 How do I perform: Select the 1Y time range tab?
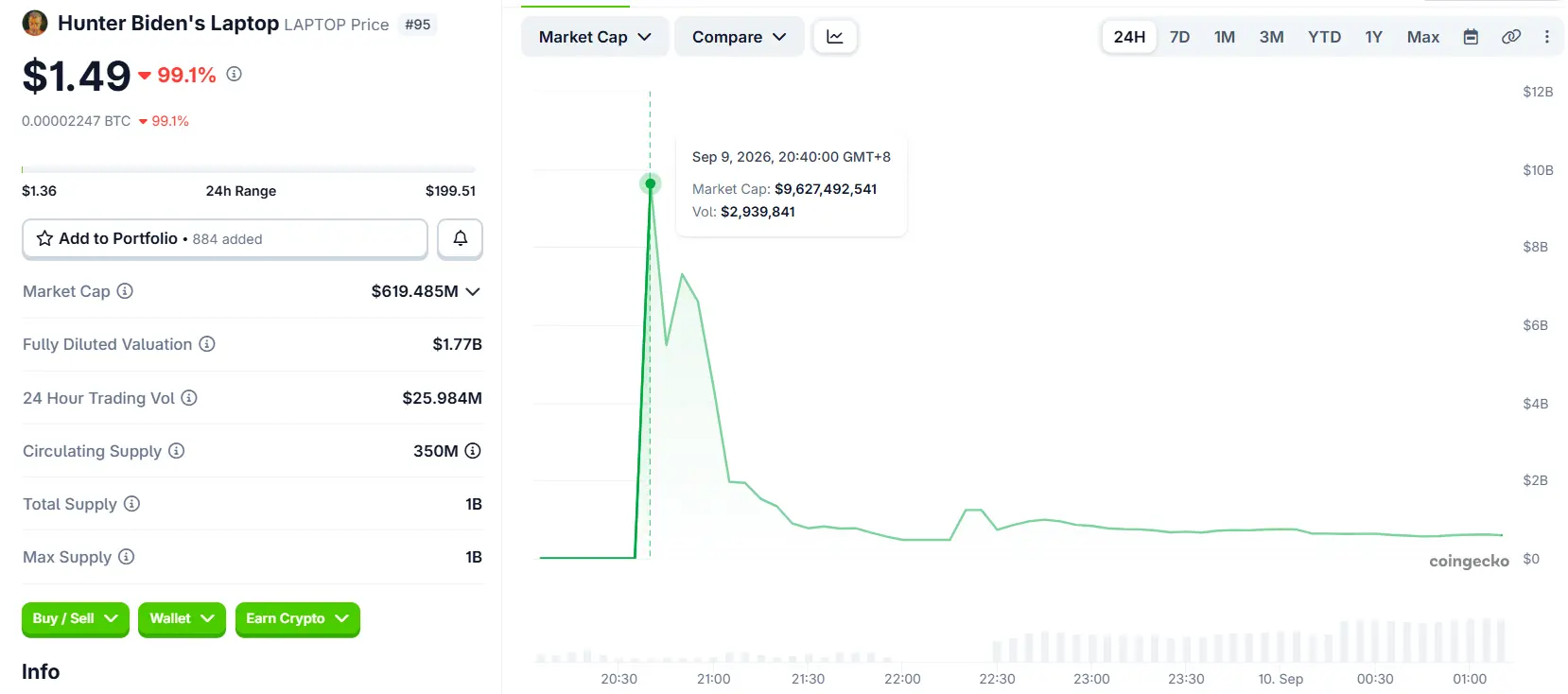[1373, 37]
